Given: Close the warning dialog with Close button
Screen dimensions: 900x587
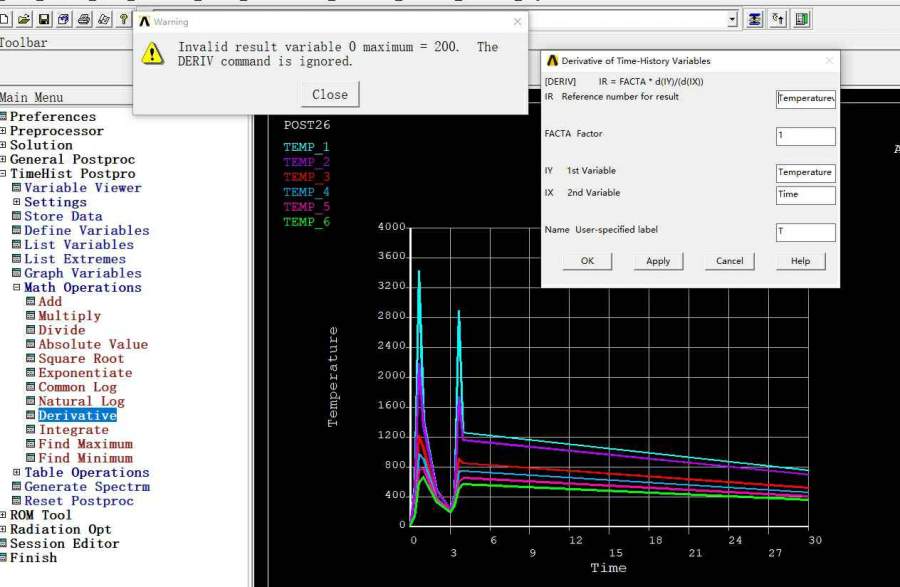Looking at the screenshot, I should pyautogui.click(x=329, y=95).
